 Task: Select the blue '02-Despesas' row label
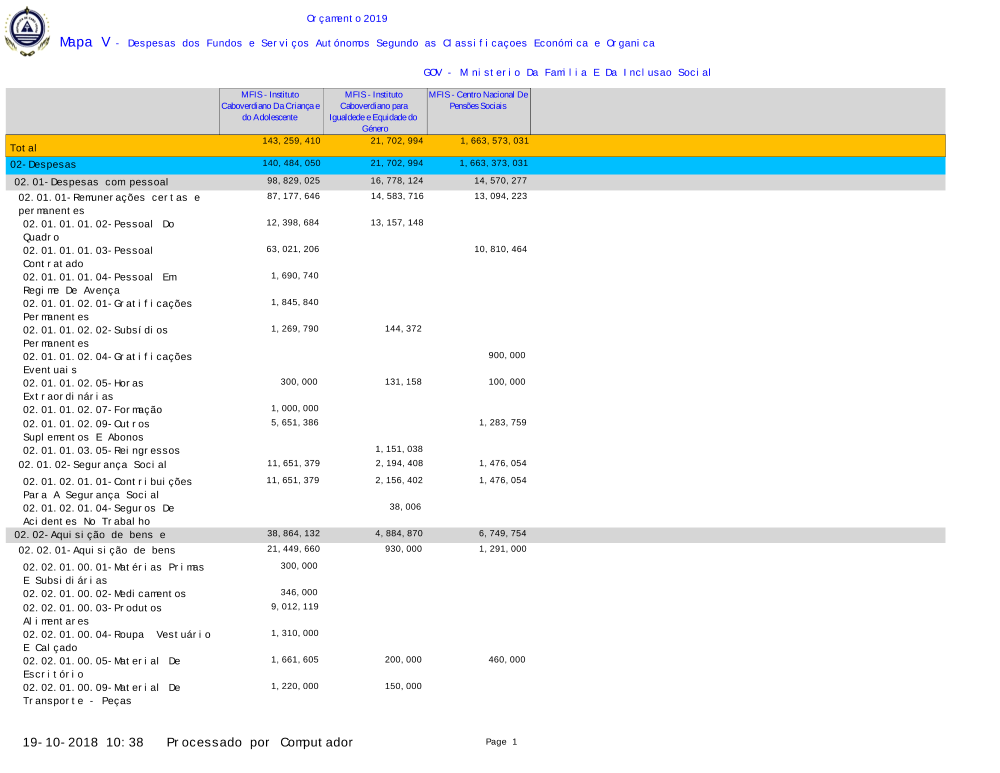coord(43,165)
